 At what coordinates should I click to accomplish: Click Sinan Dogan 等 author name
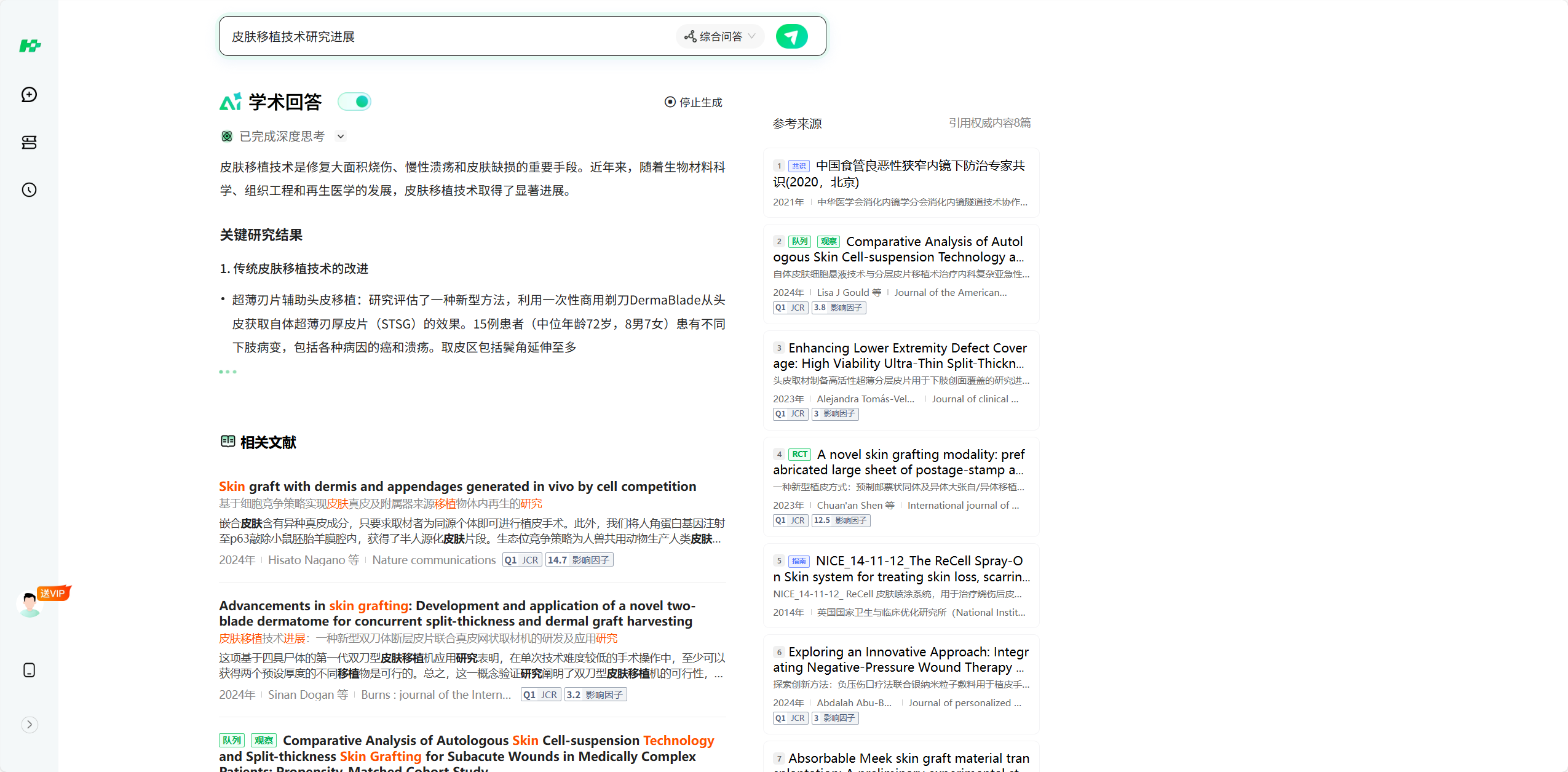click(x=308, y=694)
